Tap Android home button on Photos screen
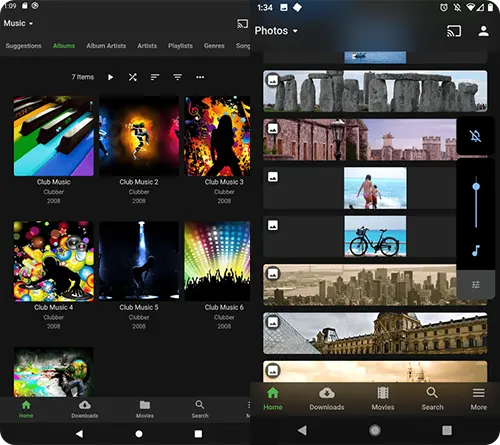The height and width of the screenshot is (445, 500). point(375,430)
